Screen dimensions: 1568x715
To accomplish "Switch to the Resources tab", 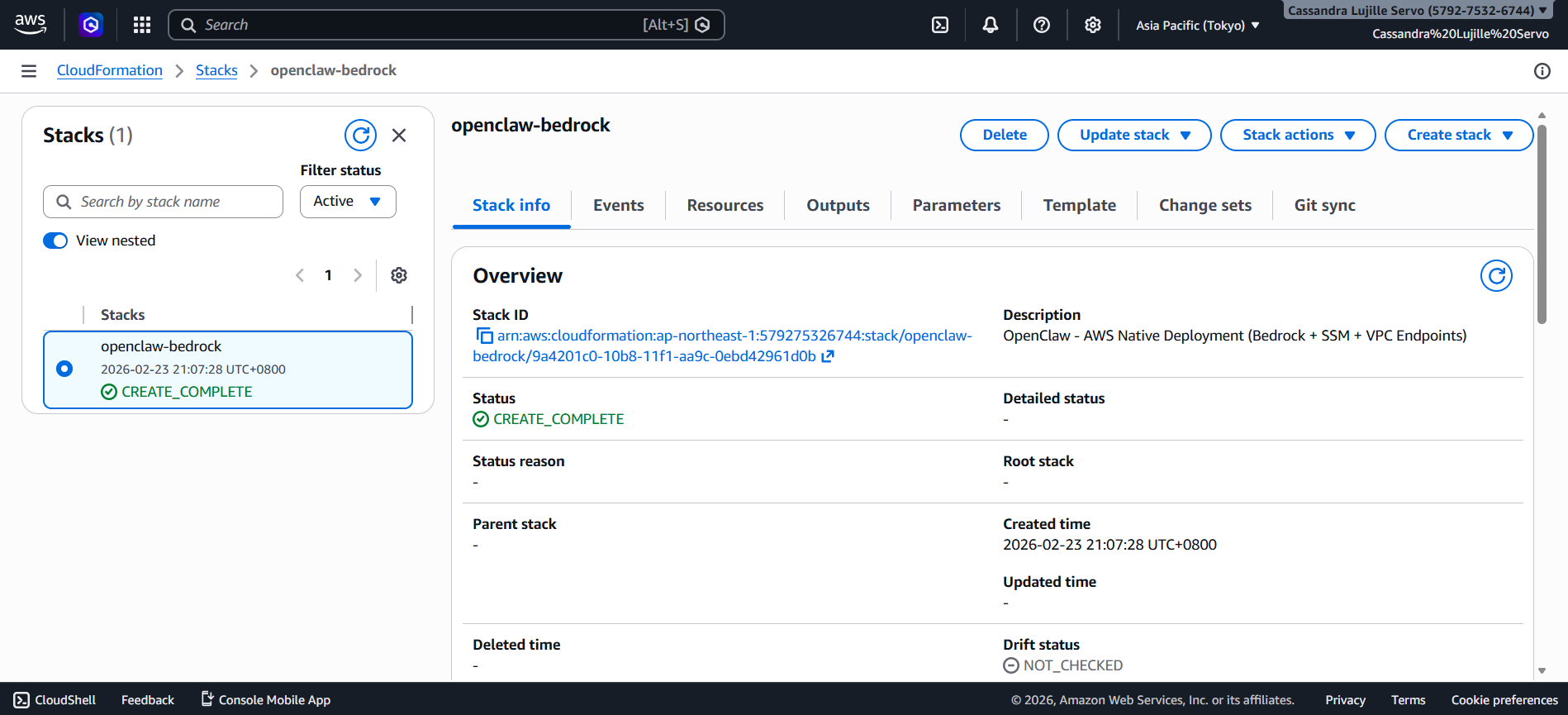I will tap(725, 205).
